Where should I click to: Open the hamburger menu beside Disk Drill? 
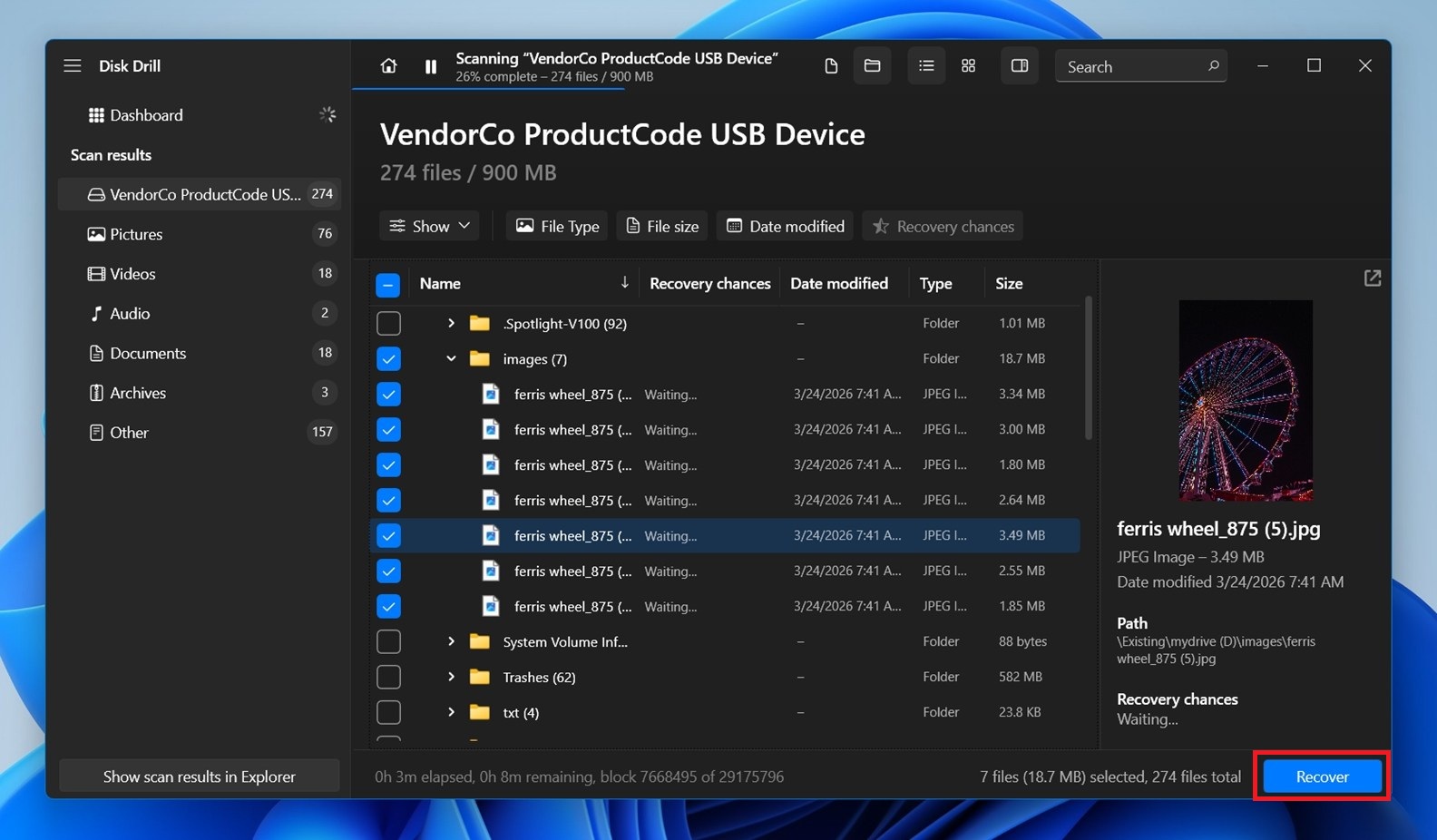click(x=73, y=65)
